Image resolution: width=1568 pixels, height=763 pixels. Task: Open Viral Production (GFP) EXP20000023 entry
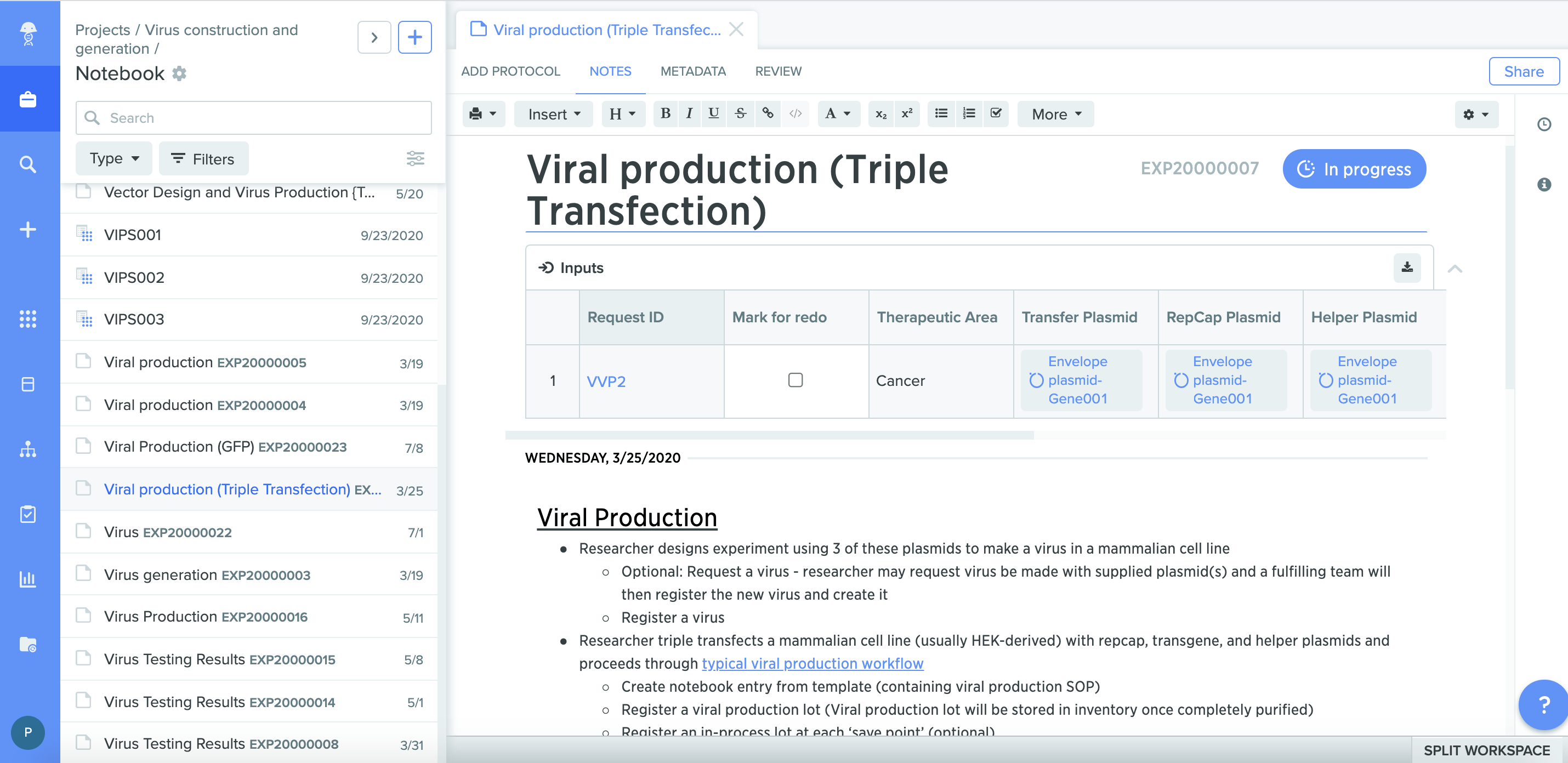tap(249, 447)
